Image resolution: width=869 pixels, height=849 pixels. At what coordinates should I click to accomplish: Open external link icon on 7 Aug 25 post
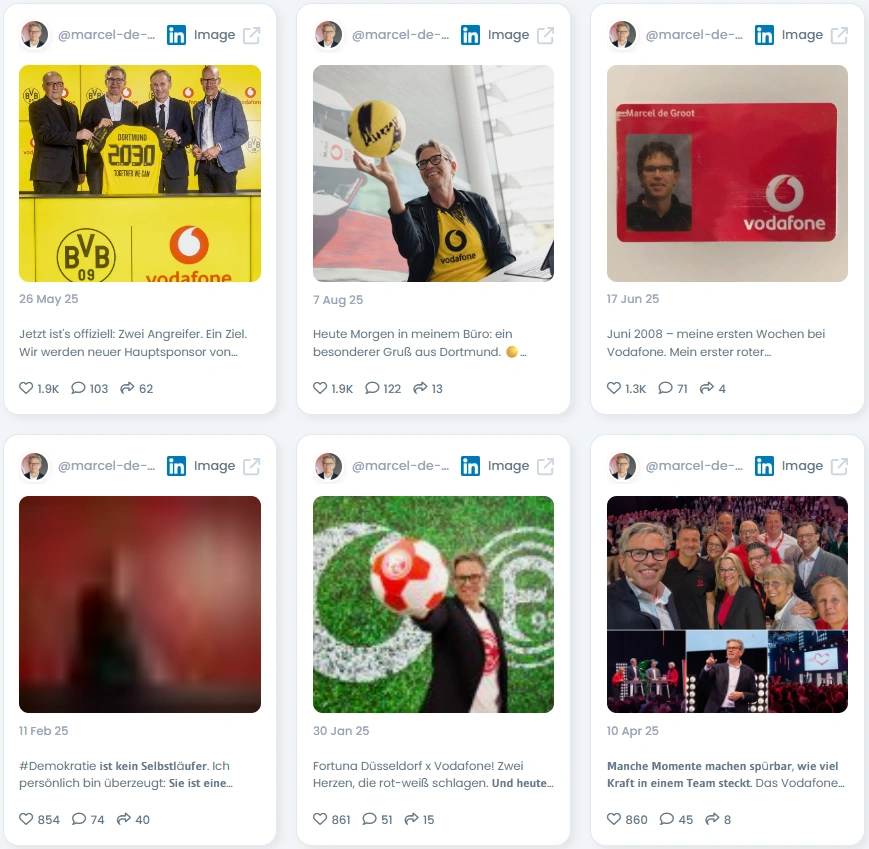click(x=545, y=35)
